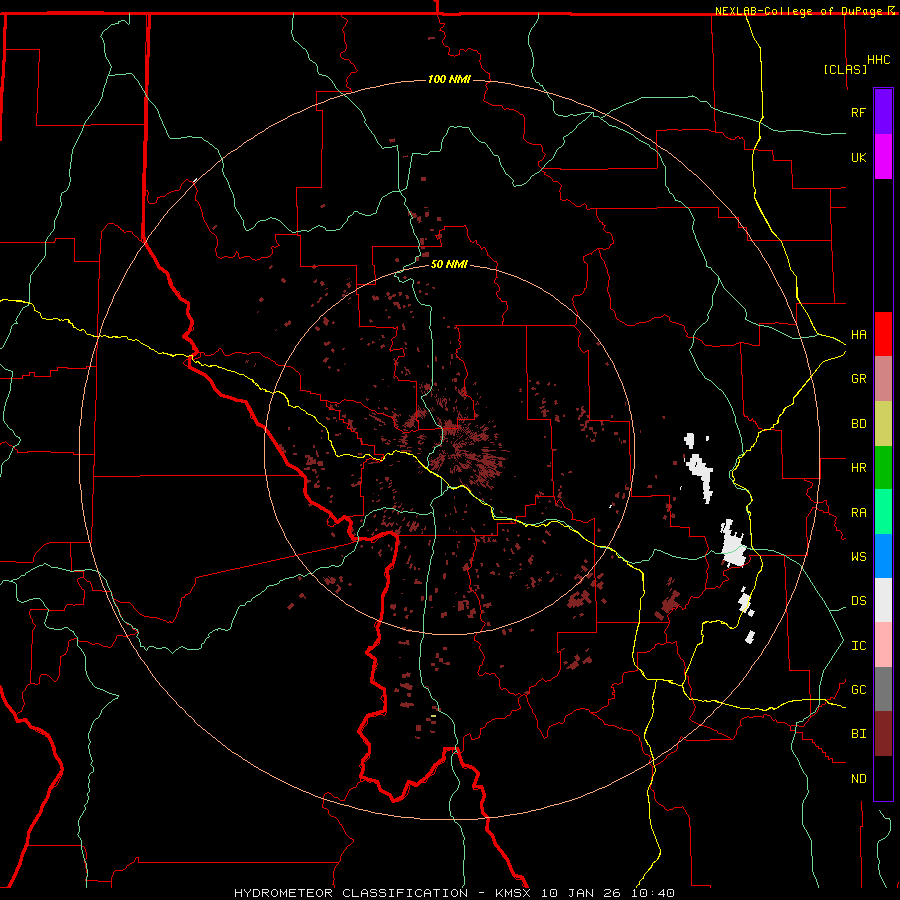Click the [CLAS] legend header
900x900 pixels.
[x=845, y=69]
